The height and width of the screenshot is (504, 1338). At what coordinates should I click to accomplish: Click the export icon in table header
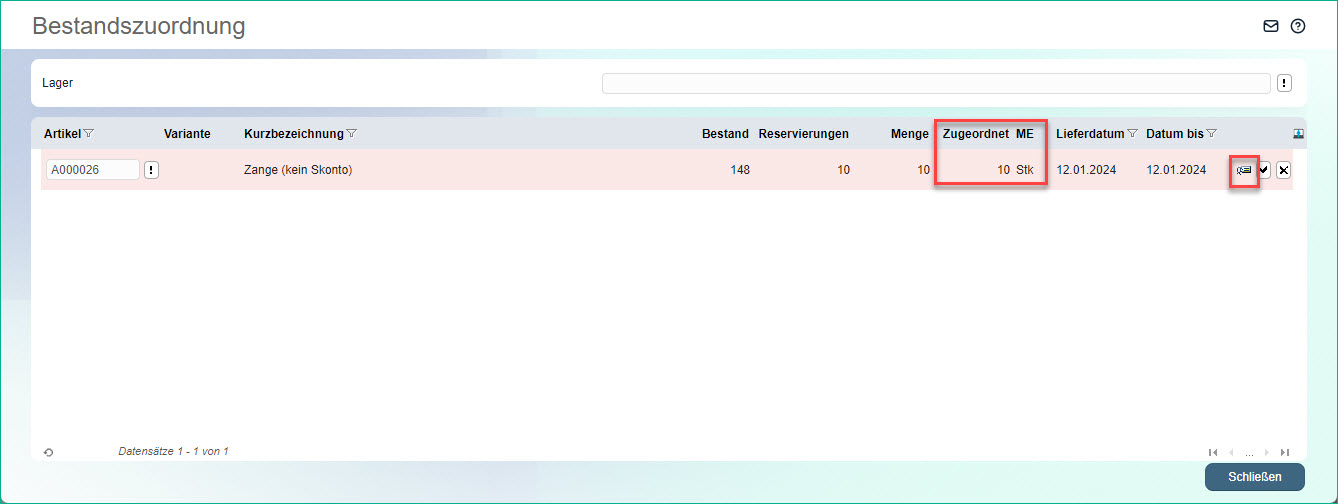point(1298,133)
